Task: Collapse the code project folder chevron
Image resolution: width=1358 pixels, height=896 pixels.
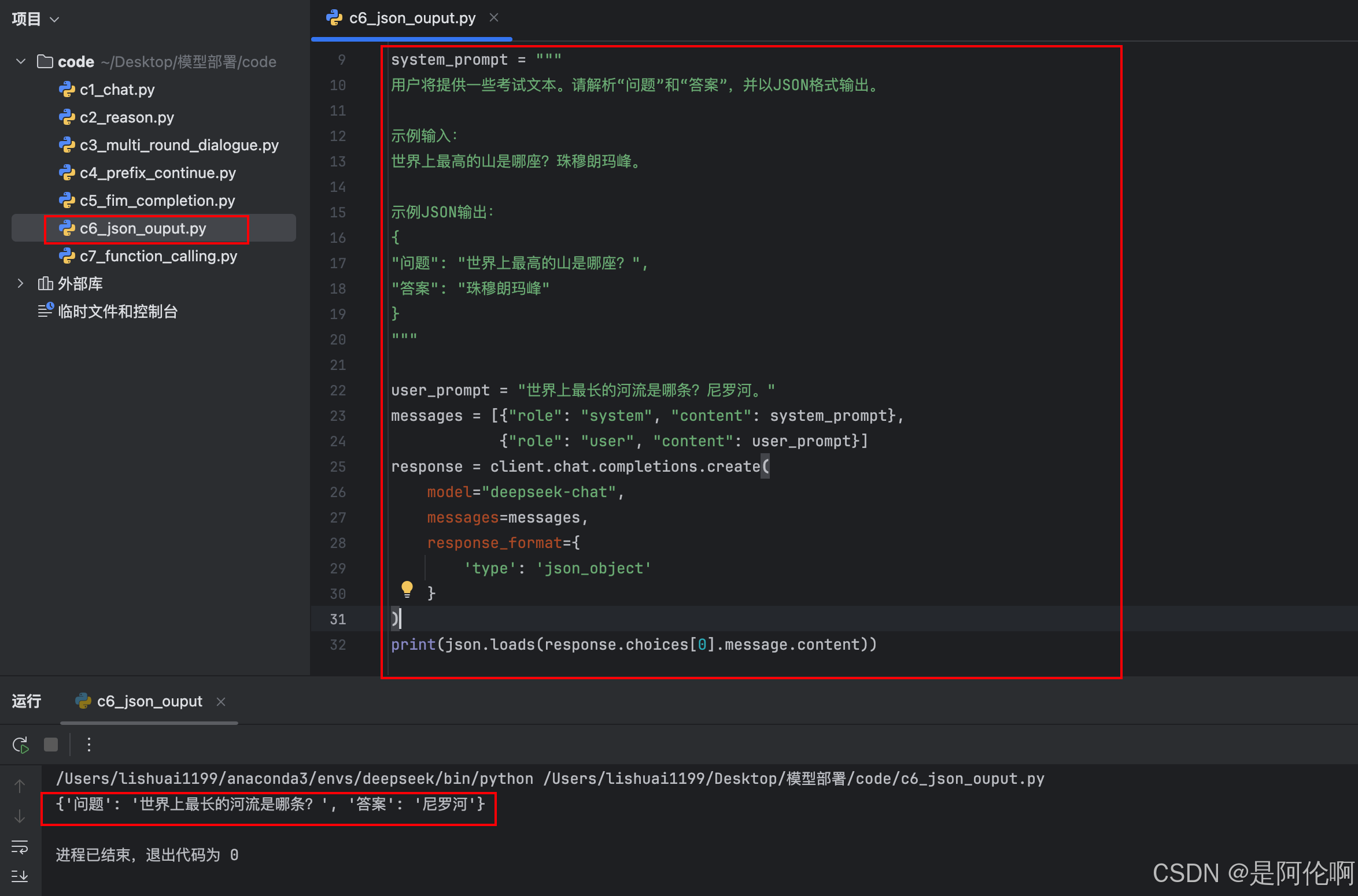Action: pyautogui.click(x=21, y=61)
